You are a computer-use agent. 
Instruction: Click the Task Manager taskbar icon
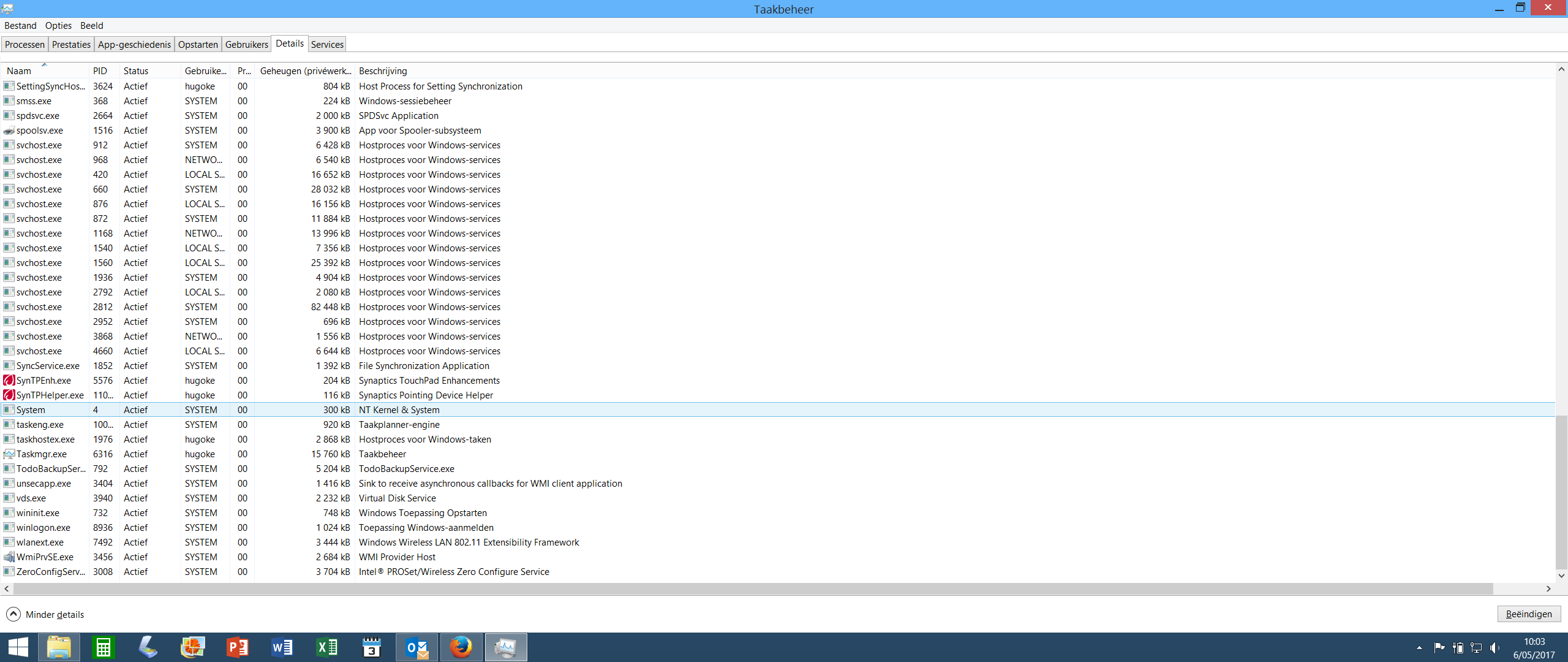(x=506, y=647)
